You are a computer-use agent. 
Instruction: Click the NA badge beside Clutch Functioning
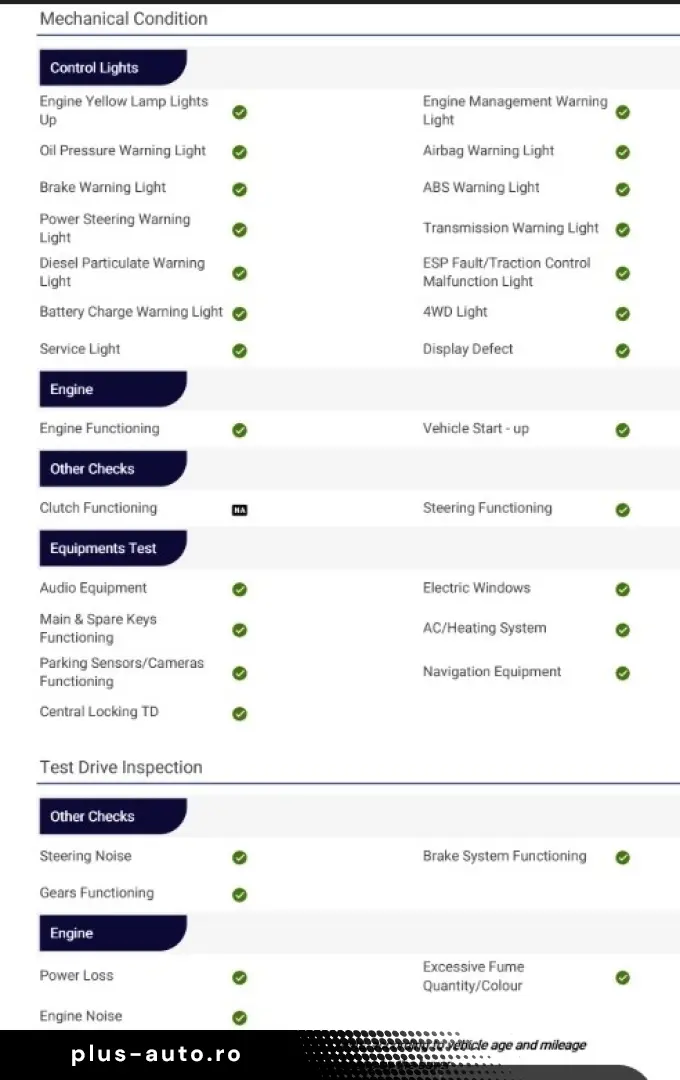(239, 510)
